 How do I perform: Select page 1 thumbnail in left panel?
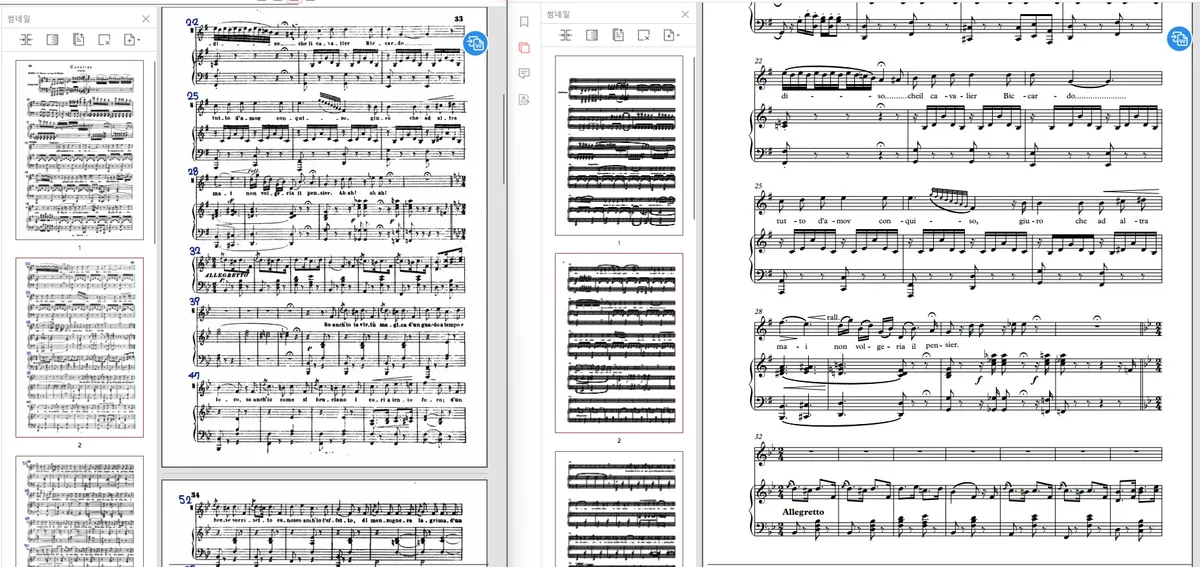click(x=79, y=148)
